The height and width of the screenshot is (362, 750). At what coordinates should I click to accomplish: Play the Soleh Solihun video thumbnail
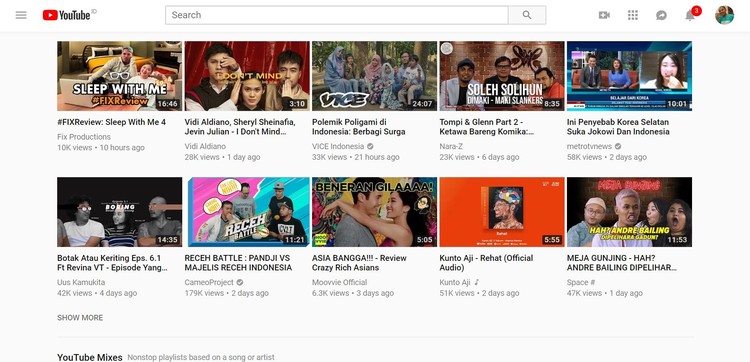502,76
